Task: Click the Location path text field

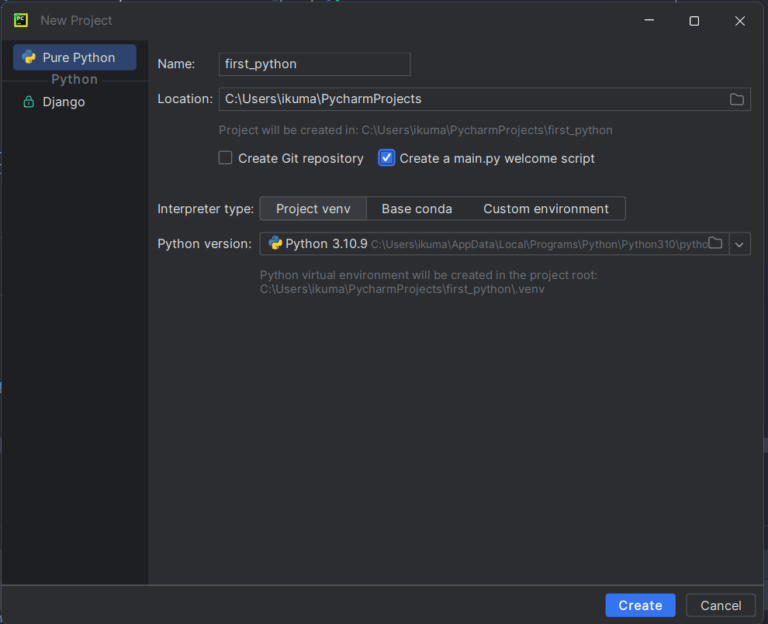Action: point(470,99)
